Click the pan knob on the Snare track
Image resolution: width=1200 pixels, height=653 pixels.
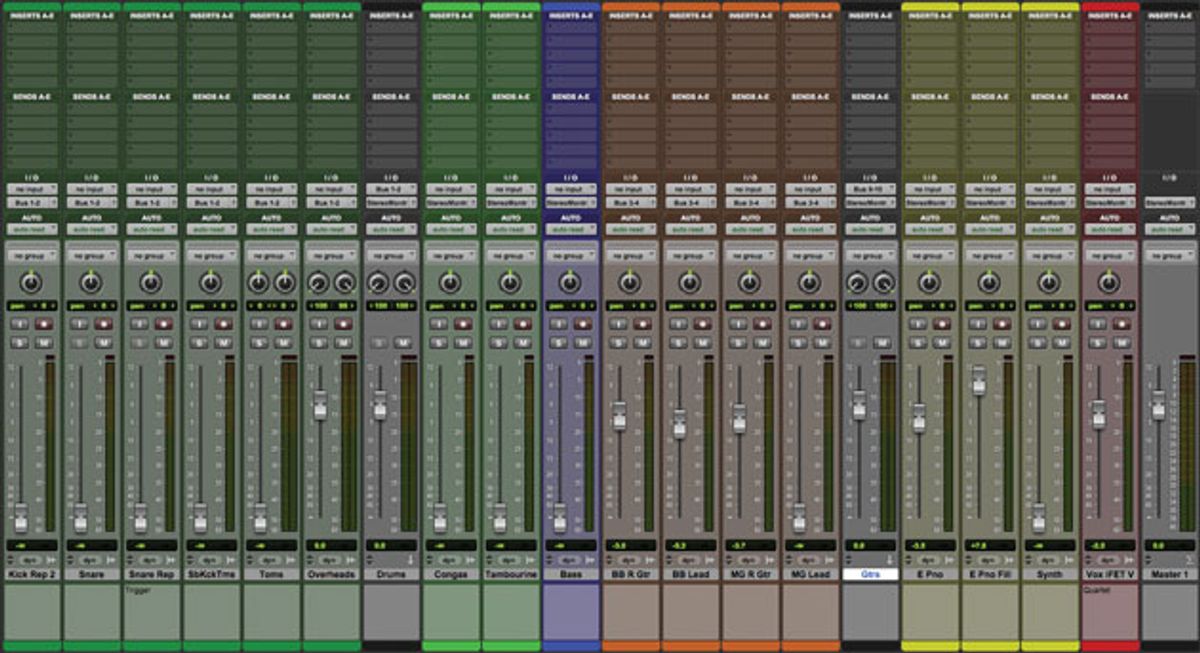(91, 283)
